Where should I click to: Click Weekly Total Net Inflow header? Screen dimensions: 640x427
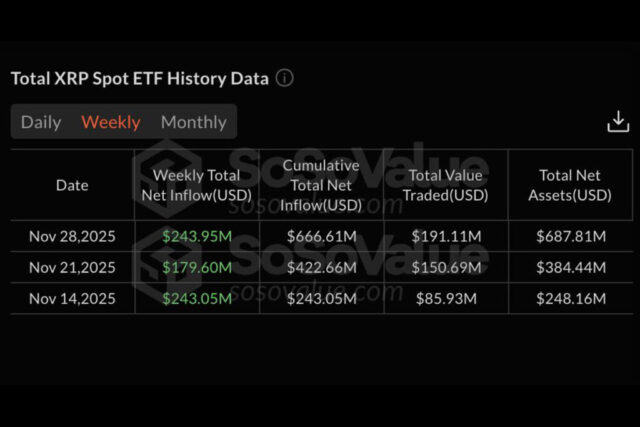pos(197,185)
